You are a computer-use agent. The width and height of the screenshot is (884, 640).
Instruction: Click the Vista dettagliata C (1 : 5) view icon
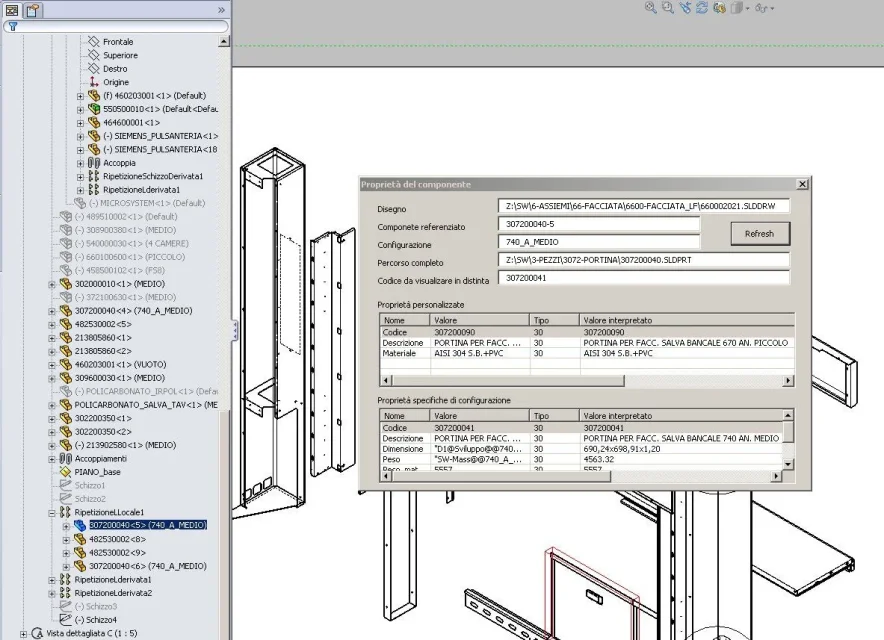click(x=37, y=633)
